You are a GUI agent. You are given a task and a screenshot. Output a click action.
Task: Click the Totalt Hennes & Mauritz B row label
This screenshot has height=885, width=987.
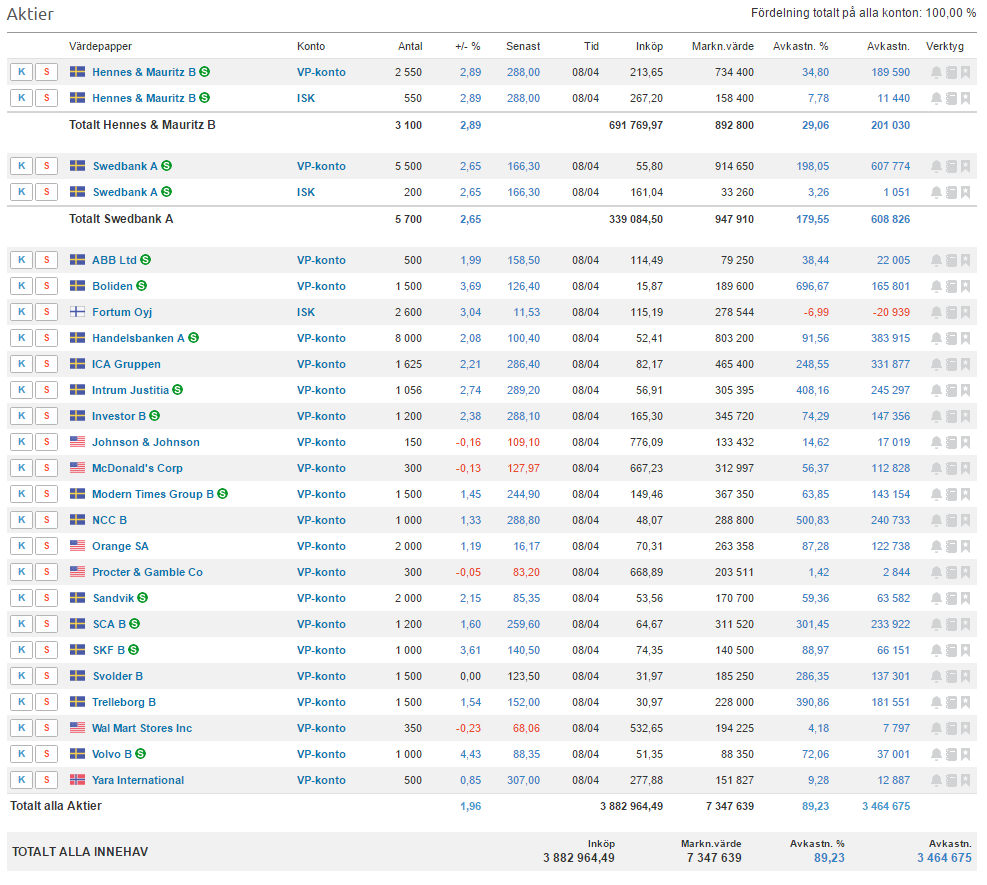click(142, 125)
